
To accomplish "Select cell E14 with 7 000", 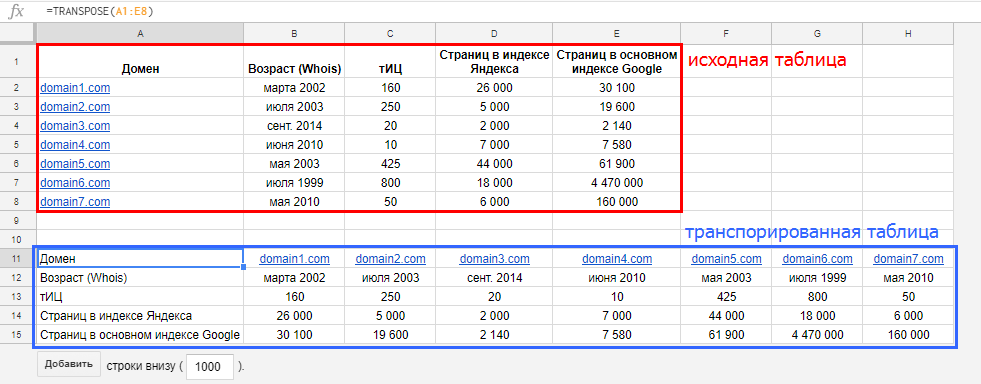I will pyautogui.click(x=617, y=316).
